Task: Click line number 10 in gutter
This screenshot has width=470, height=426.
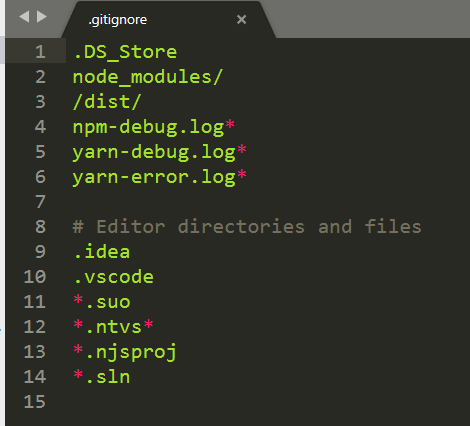Action: point(35,277)
